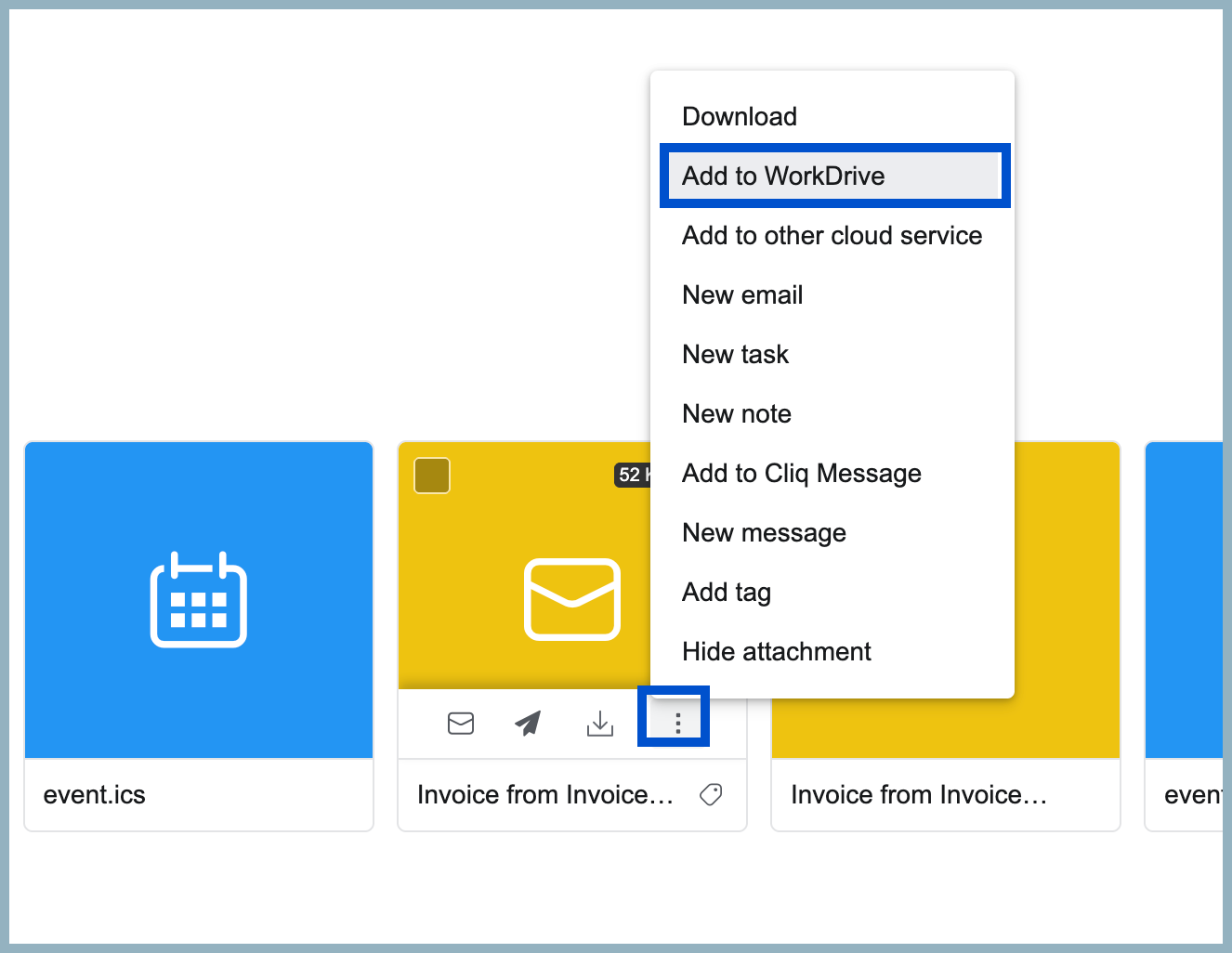The image size is (1232, 953).
Task: Select New message in the menu
Action: 832,532
